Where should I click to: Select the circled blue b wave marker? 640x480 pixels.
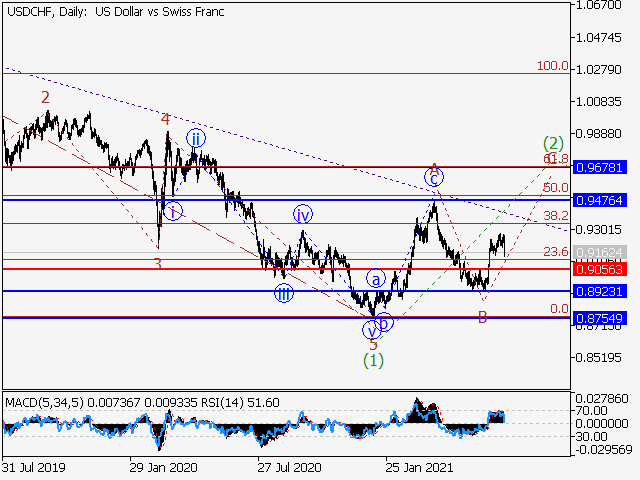click(x=384, y=322)
